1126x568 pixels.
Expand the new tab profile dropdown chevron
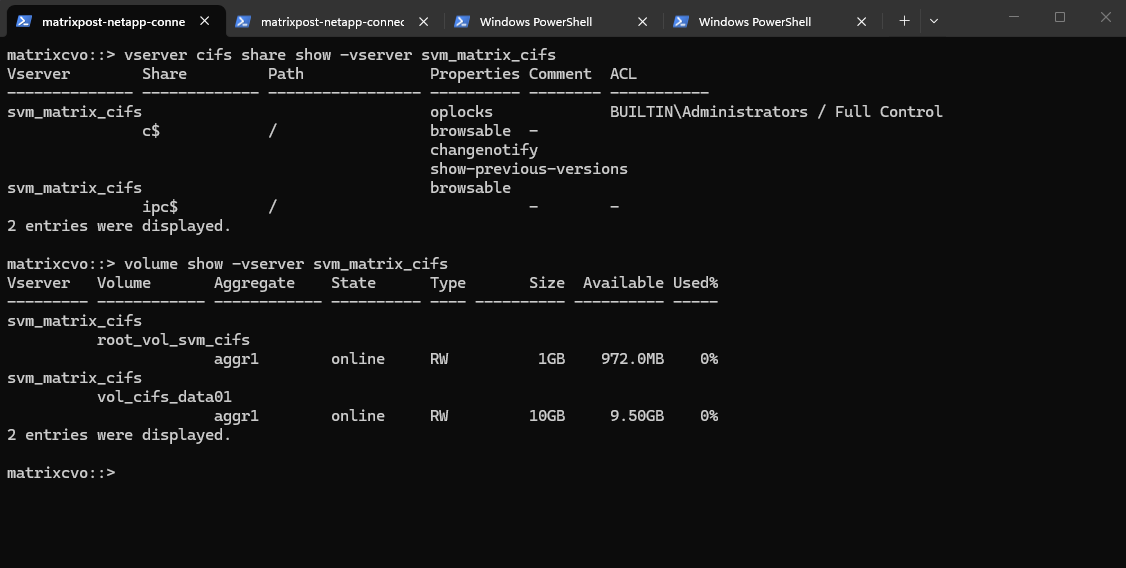[934, 20]
